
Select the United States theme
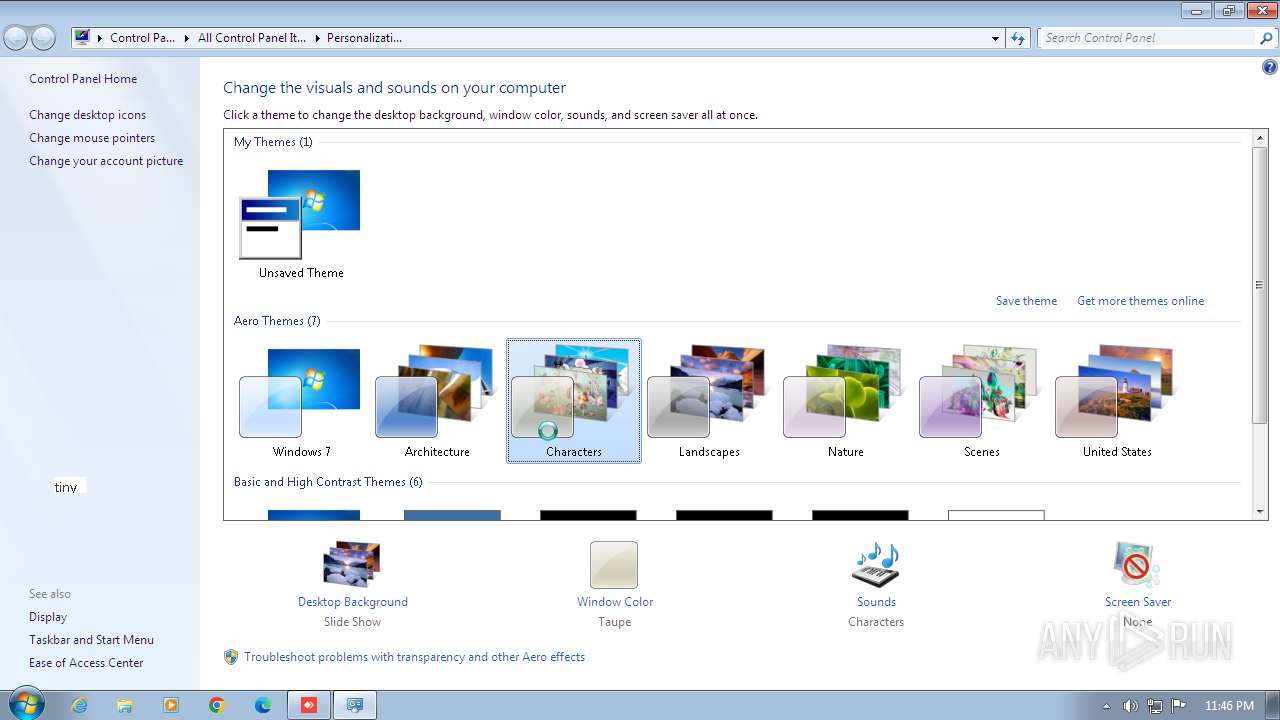click(1117, 401)
